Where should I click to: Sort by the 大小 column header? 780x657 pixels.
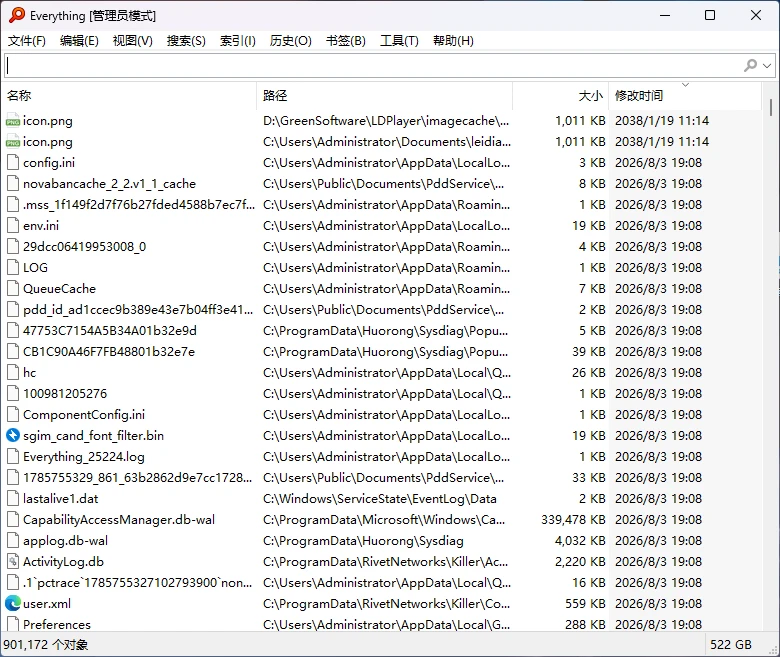click(x=561, y=95)
